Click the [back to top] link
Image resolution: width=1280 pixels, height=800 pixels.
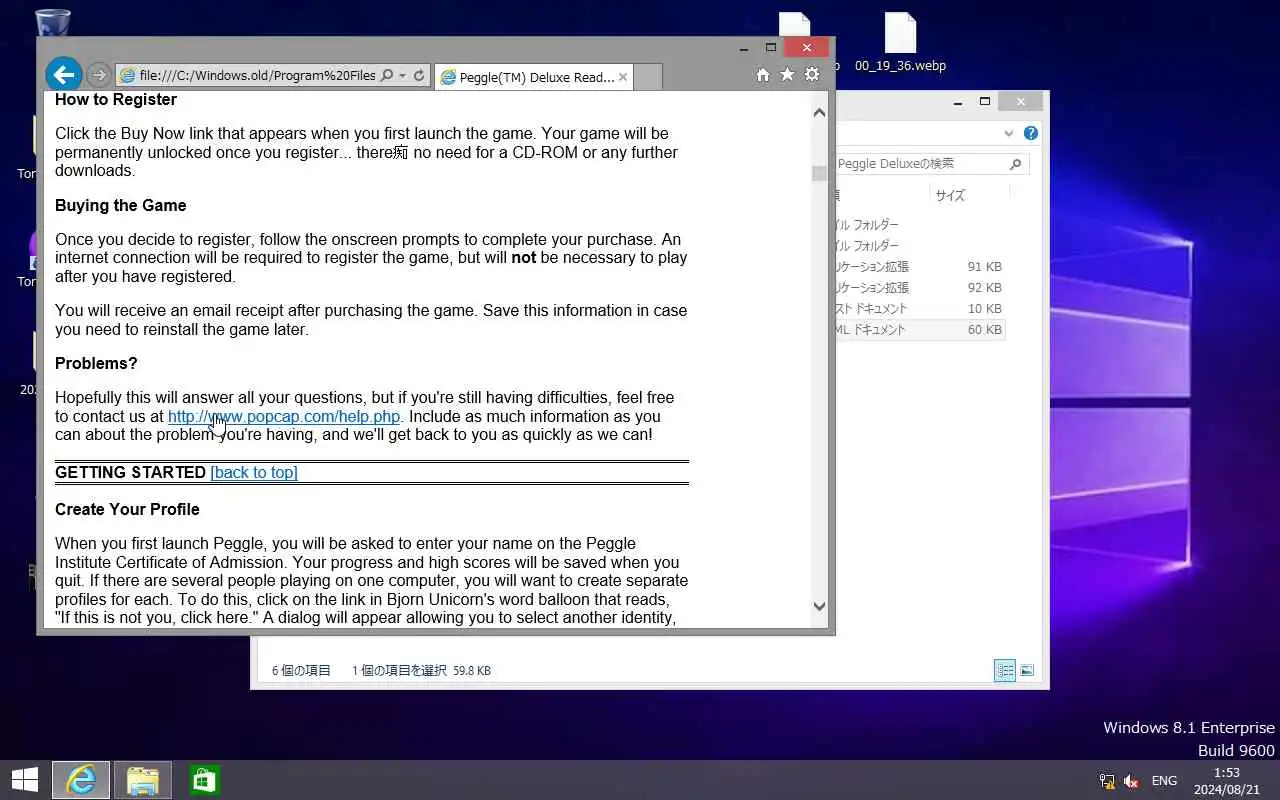254,472
